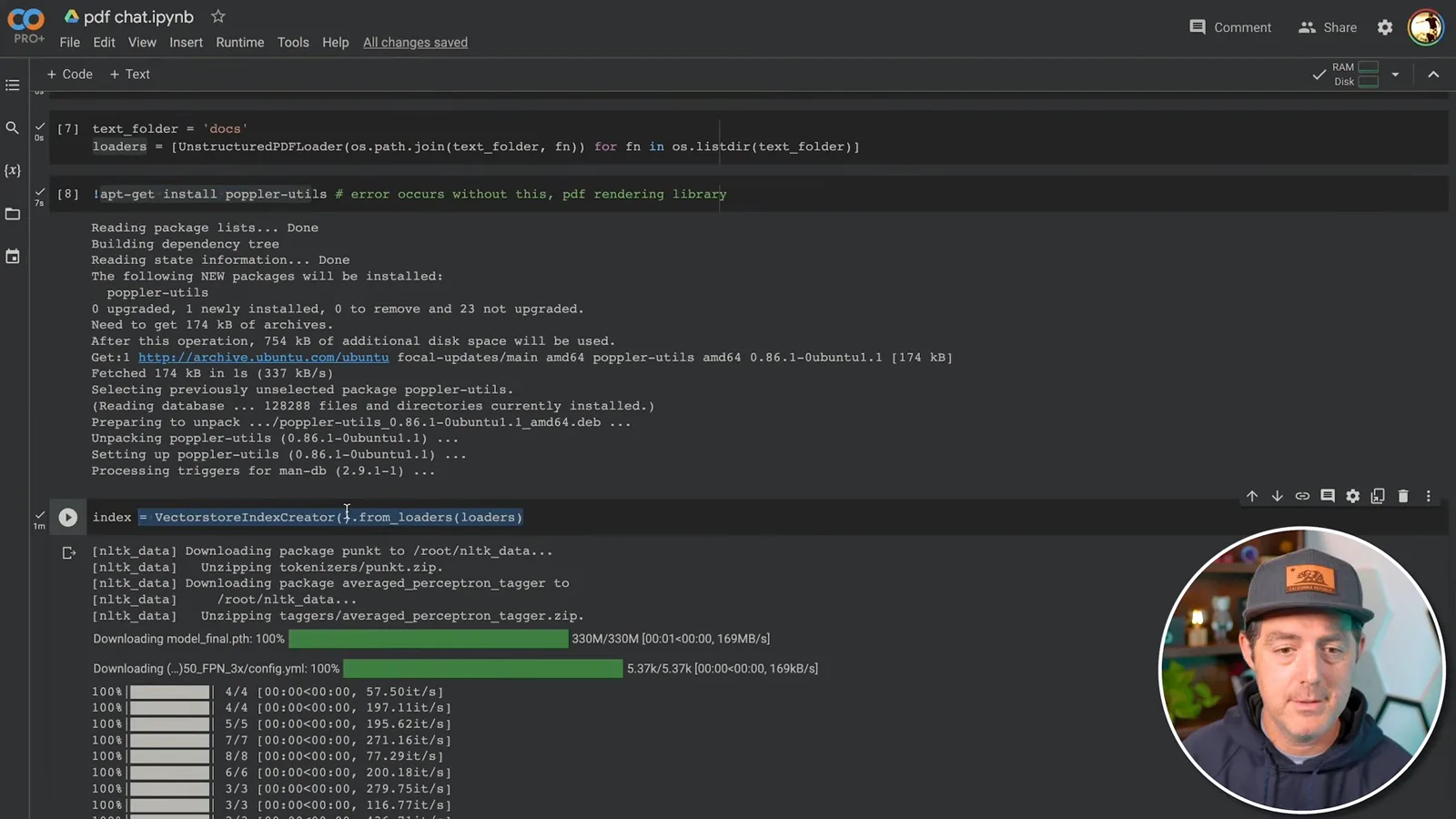Add a comment to the selected cell
Viewport: 1456px width, 819px height.
point(1328,496)
